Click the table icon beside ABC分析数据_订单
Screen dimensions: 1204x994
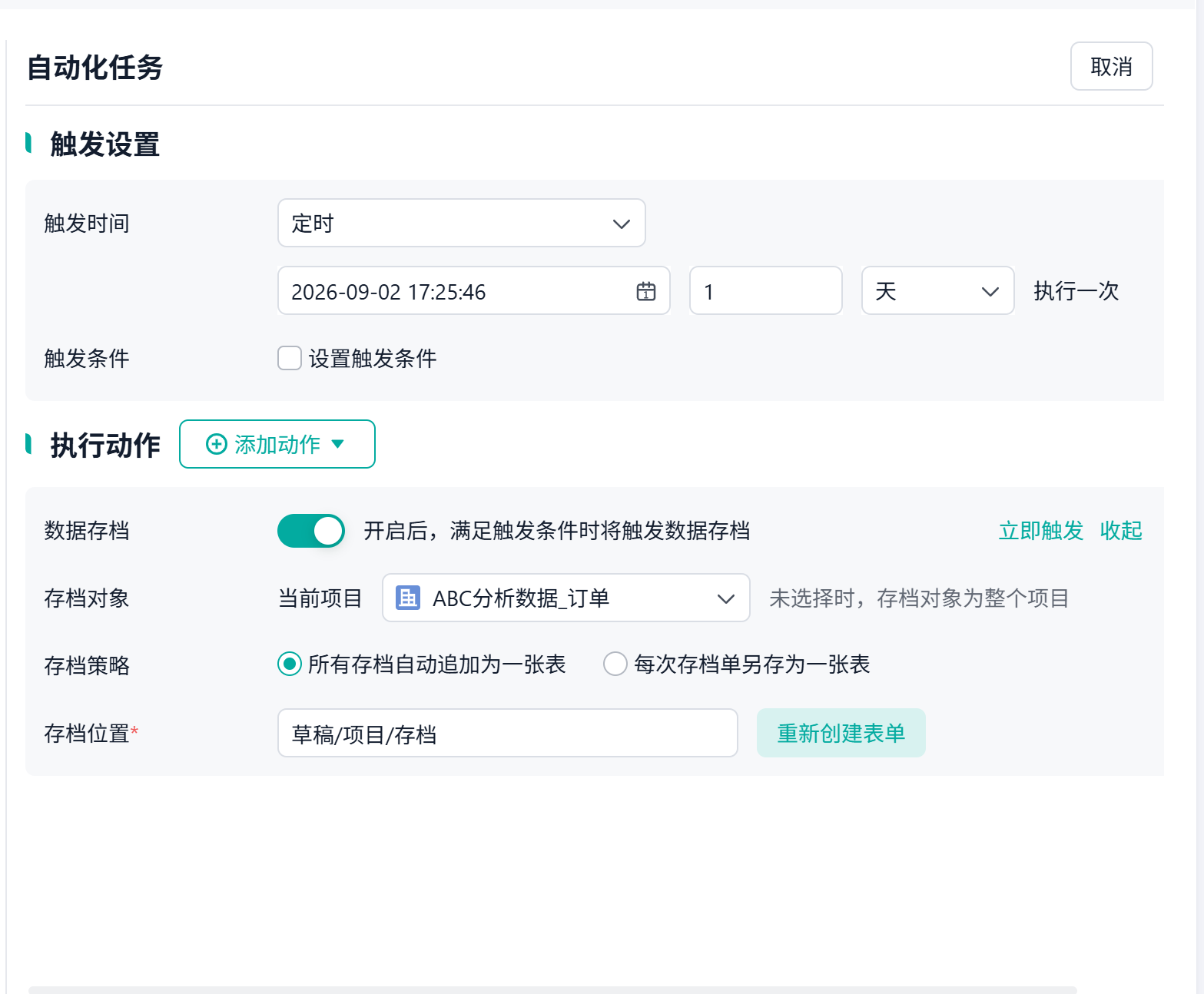[408, 597]
